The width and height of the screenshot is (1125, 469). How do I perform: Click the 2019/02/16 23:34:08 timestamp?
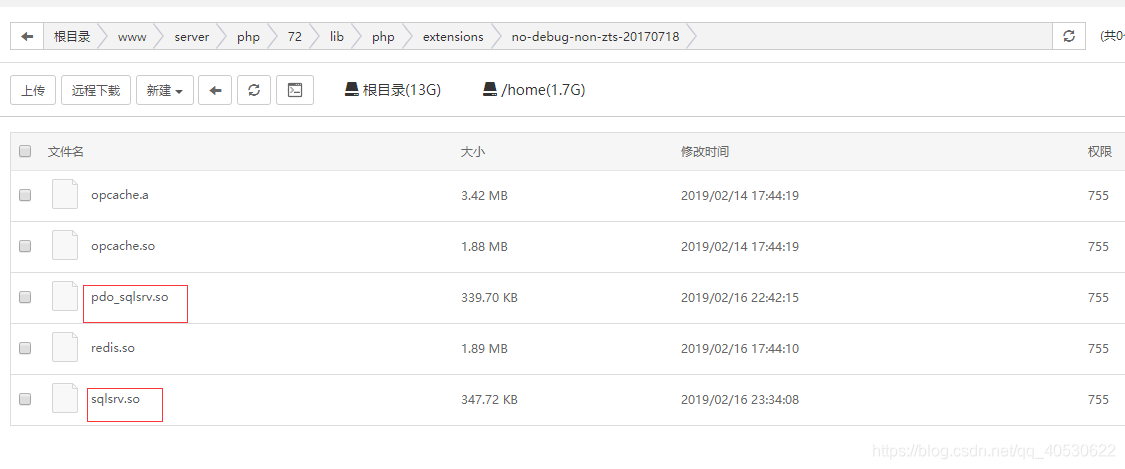point(740,399)
